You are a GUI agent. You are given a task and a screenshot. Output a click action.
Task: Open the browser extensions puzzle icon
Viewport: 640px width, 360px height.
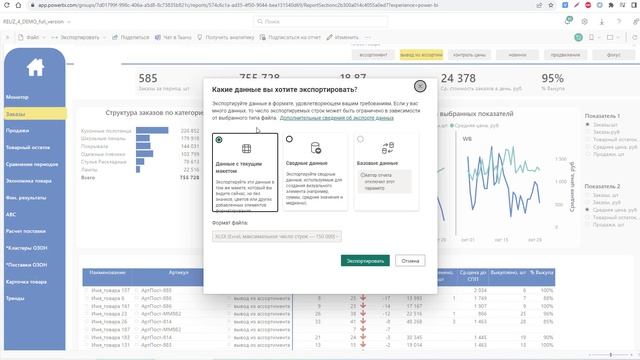pos(611,5)
